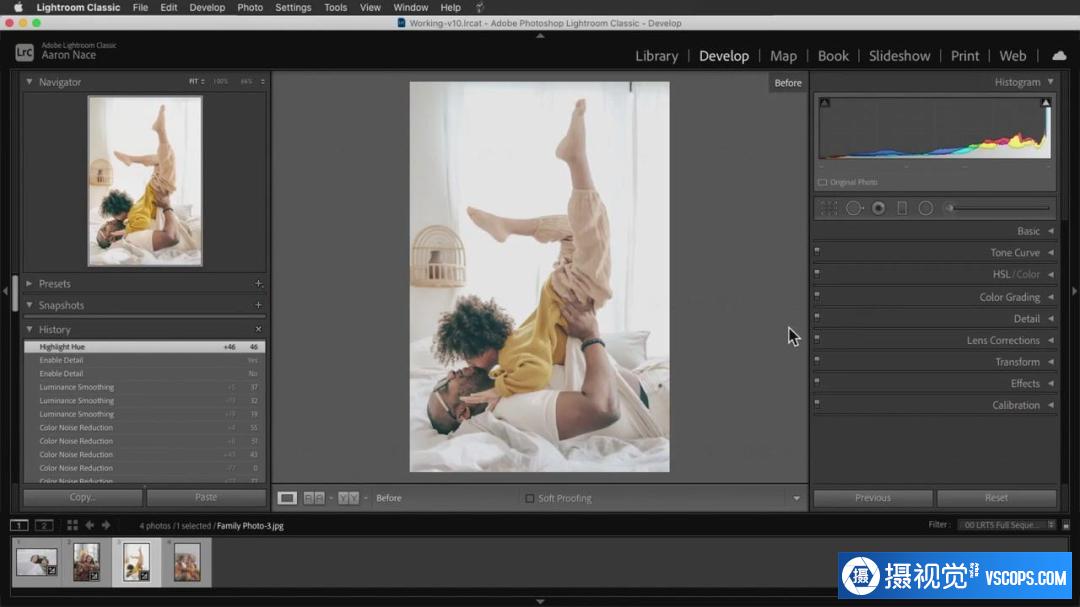This screenshot has width=1080, height=607.
Task: Open the Settings menu
Action: pyautogui.click(x=293, y=8)
